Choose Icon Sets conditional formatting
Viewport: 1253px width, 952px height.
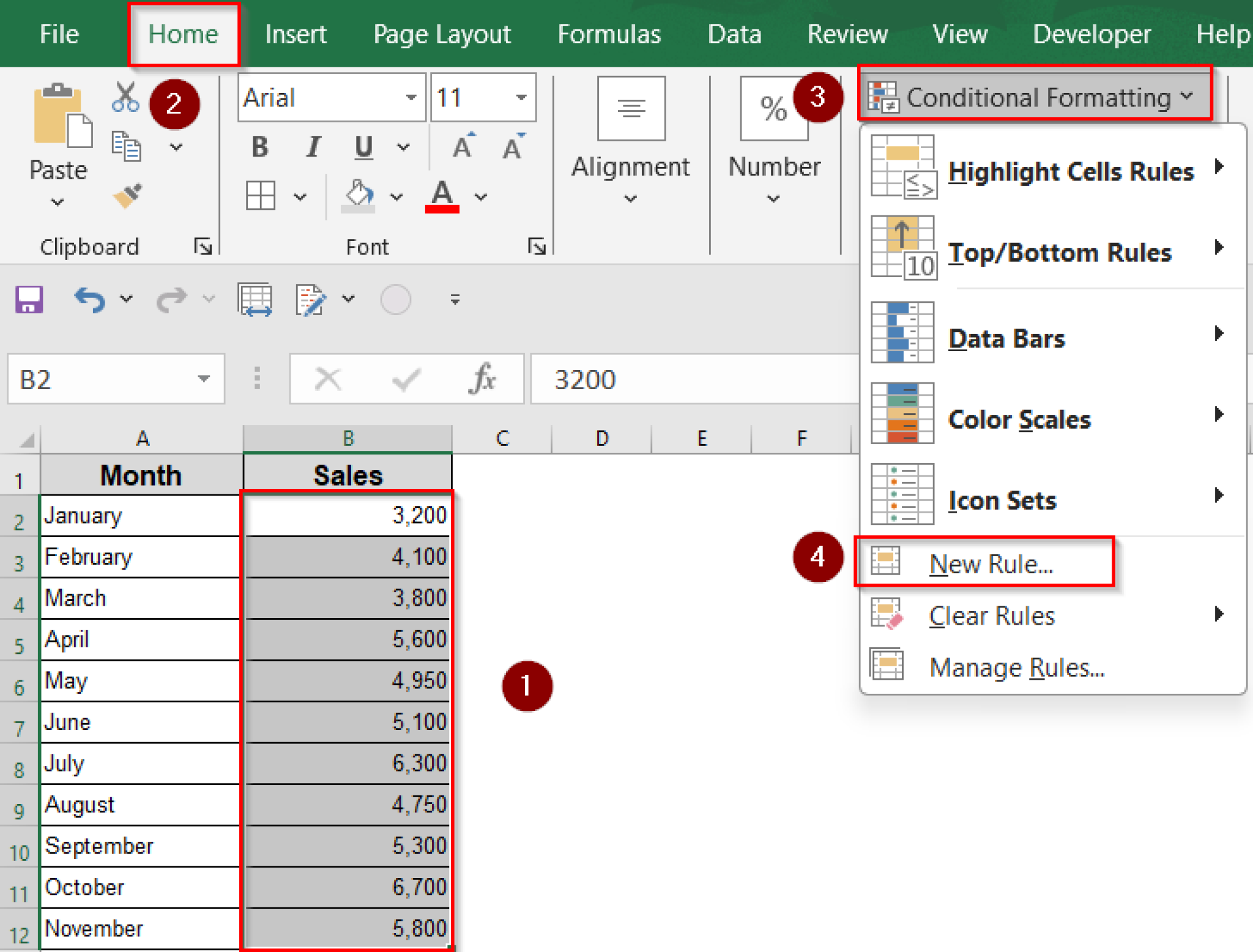tap(1002, 500)
